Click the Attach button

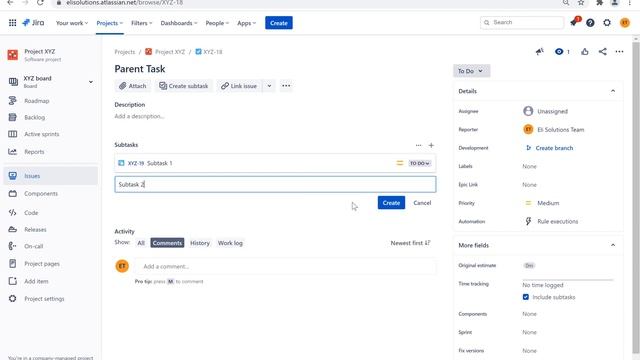(x=132, y=86)
